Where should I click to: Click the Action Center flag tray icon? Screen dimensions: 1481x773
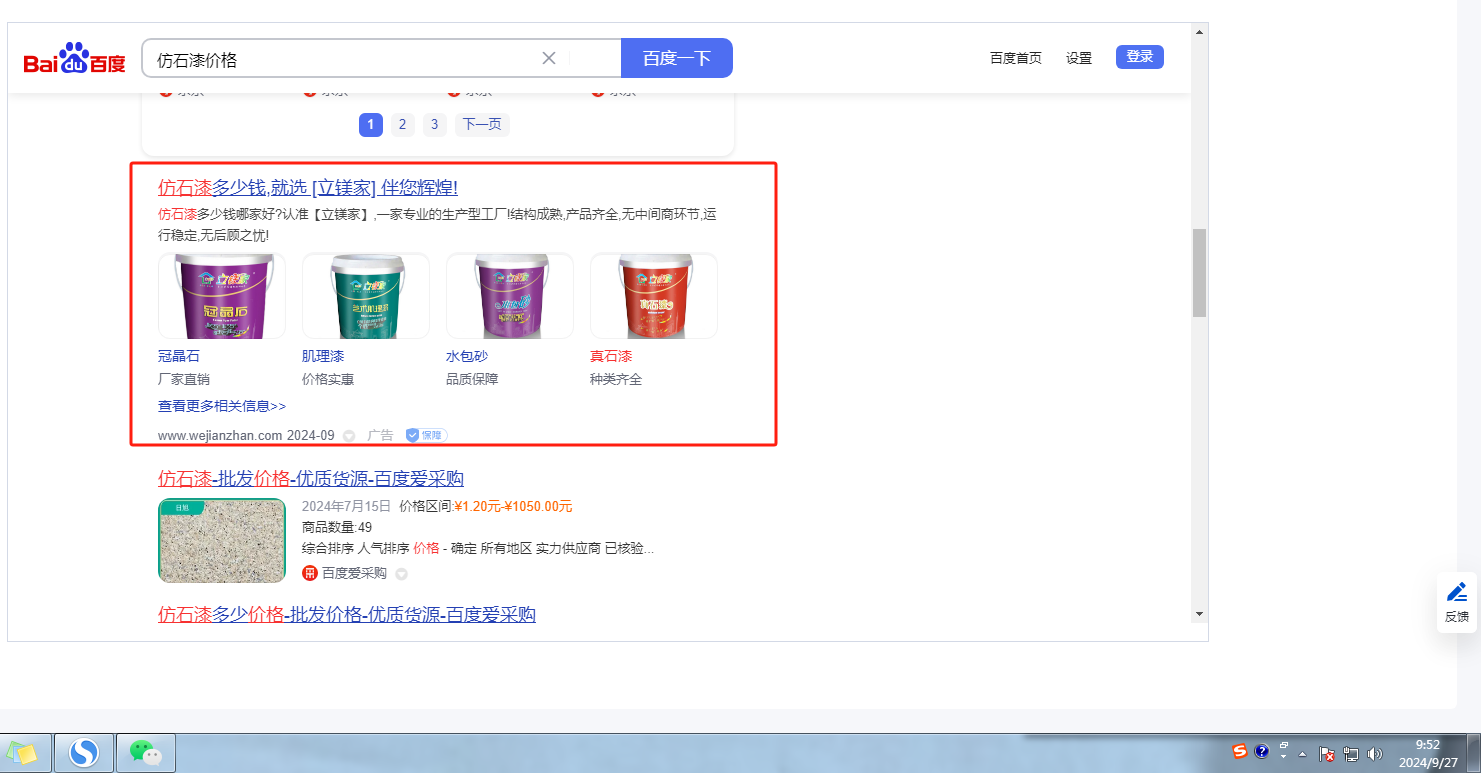[x=1328, y=754]
